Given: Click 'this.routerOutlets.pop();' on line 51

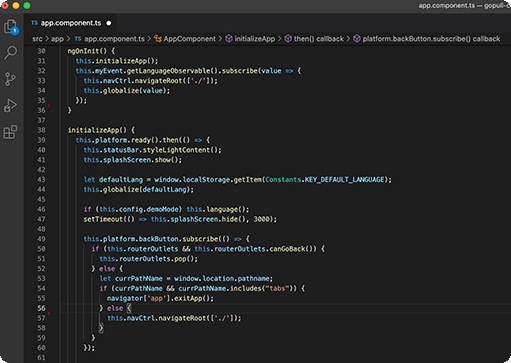Looking at the screenshot, I should 148,259.
